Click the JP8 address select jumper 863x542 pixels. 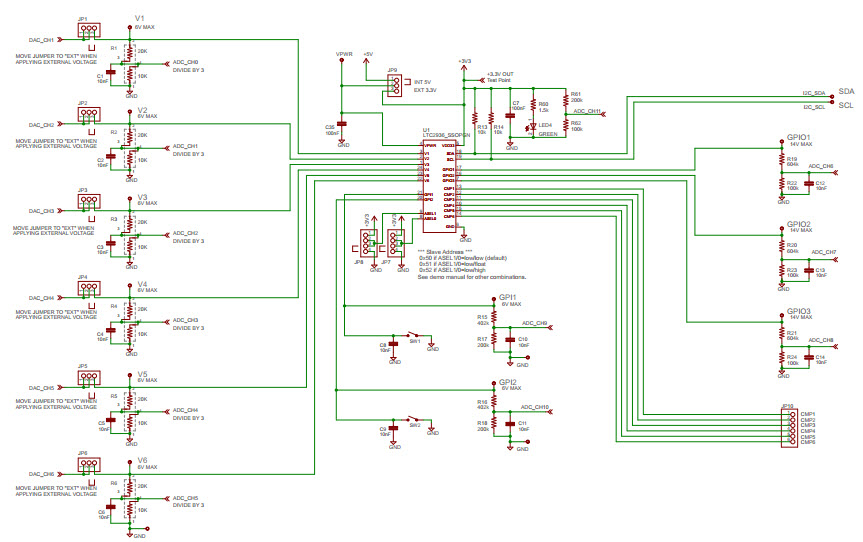point(366,243)
